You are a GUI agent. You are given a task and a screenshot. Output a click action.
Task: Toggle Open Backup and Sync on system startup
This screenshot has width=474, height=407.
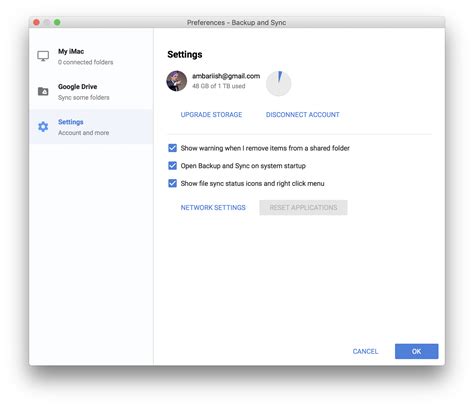point(172,166)
